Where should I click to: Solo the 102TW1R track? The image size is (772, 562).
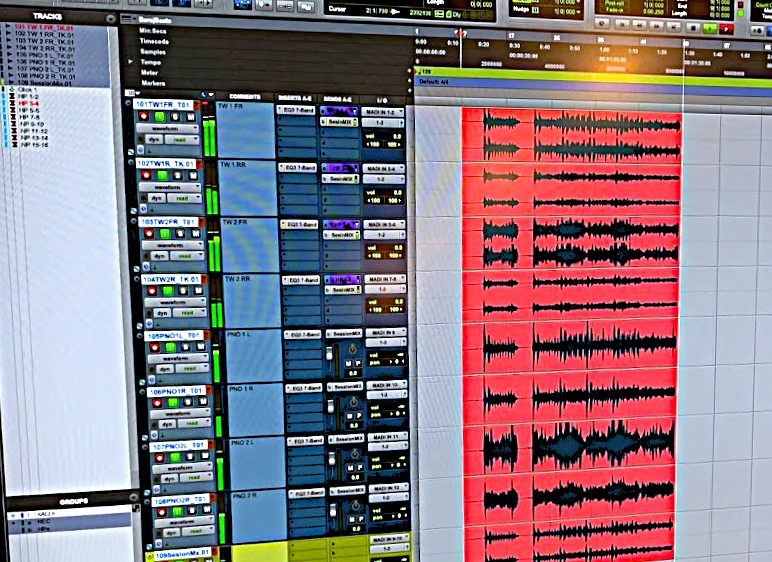tap(175, 175)
